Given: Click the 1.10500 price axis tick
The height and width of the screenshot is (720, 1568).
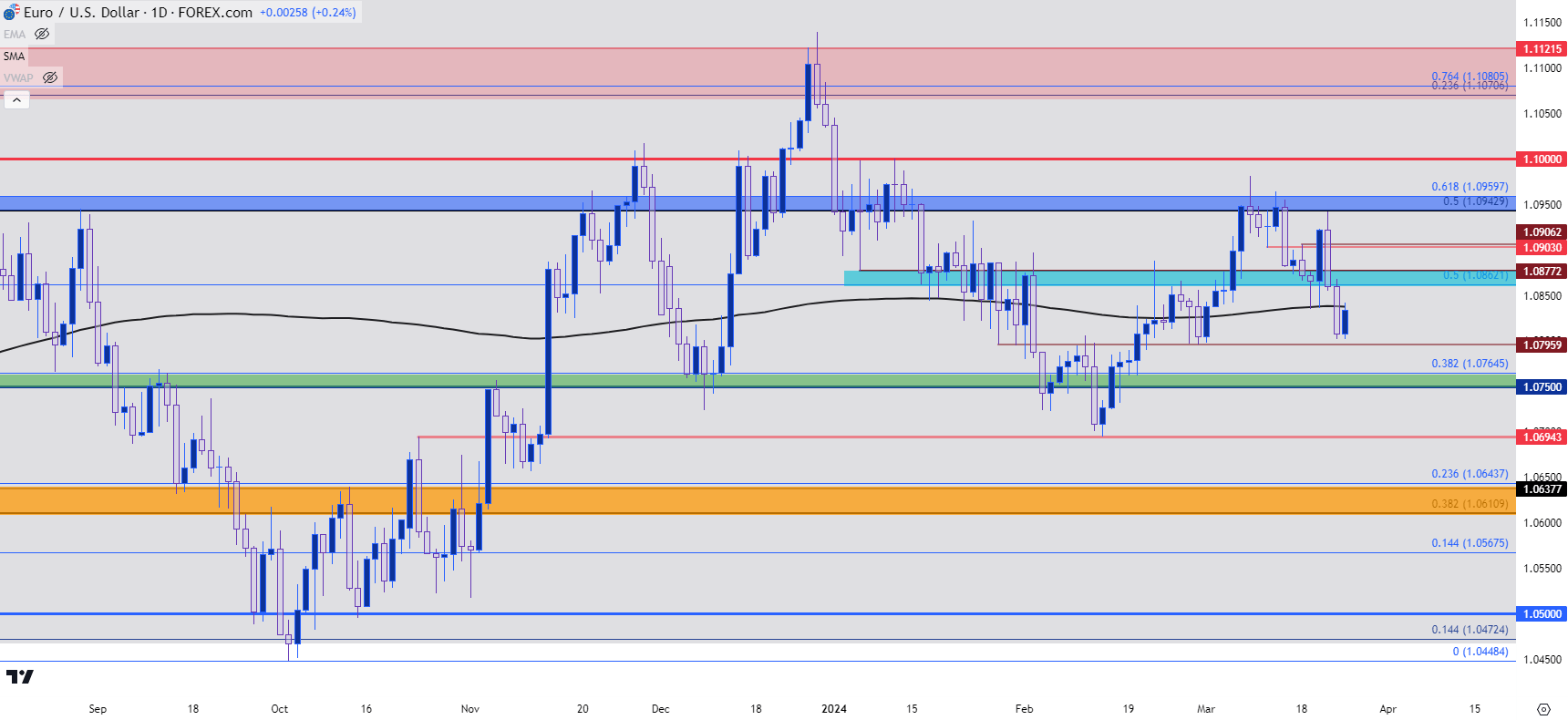Looking at the screenshot, I should click(x=1542, y=114).
